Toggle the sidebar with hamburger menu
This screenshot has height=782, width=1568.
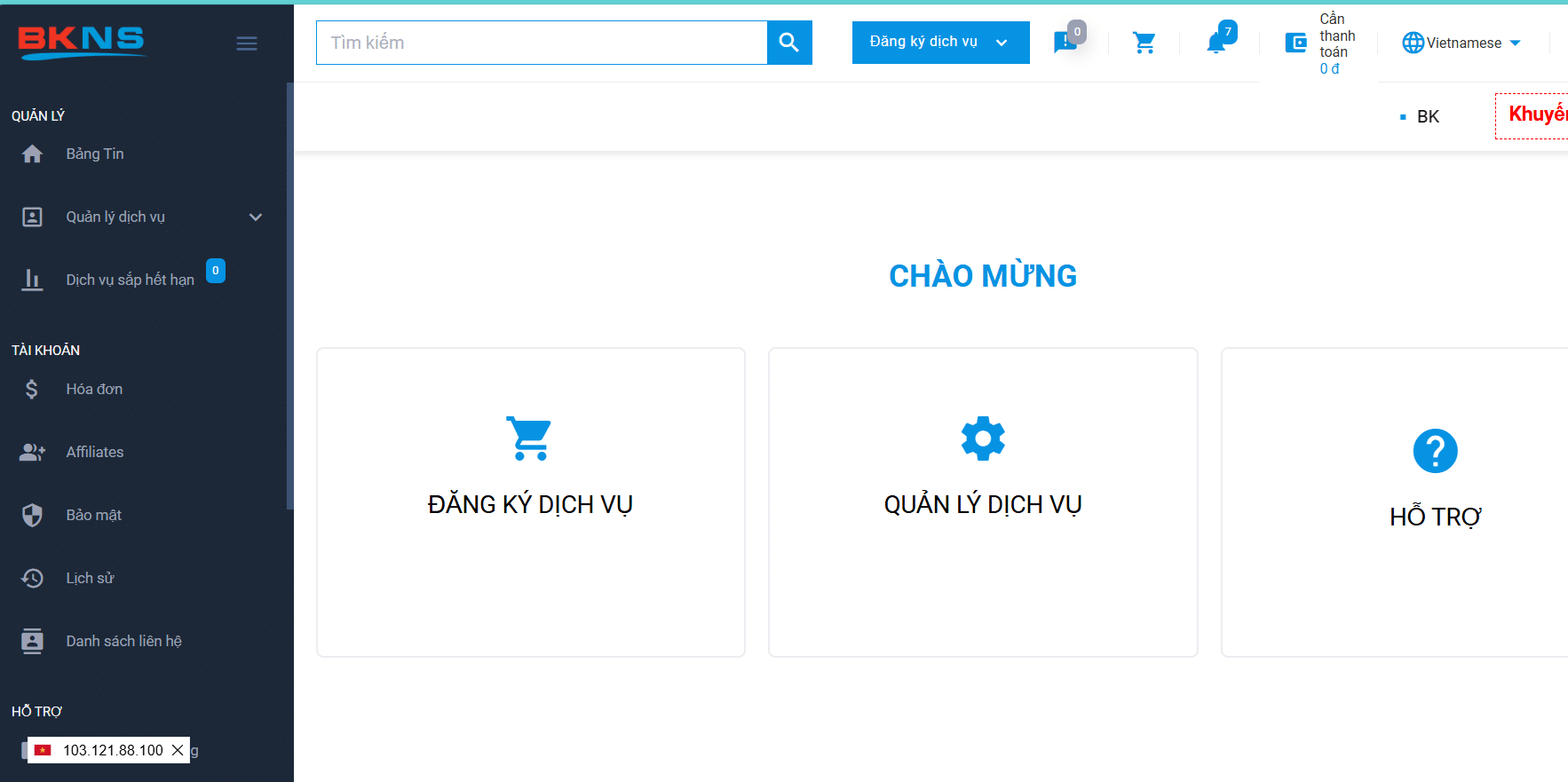(x=247, y=43)
